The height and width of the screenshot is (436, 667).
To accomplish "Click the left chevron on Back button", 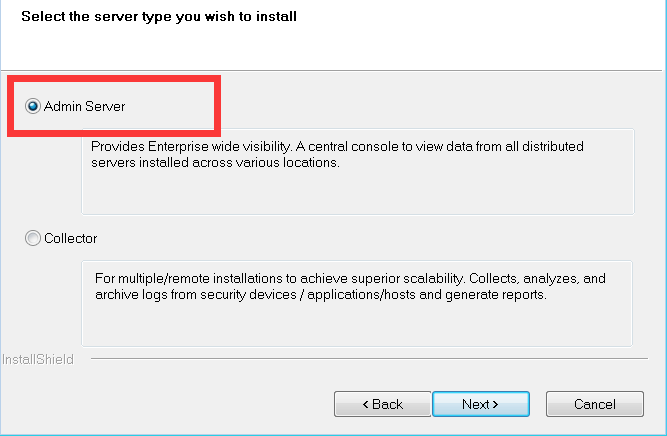I will 365,405.
